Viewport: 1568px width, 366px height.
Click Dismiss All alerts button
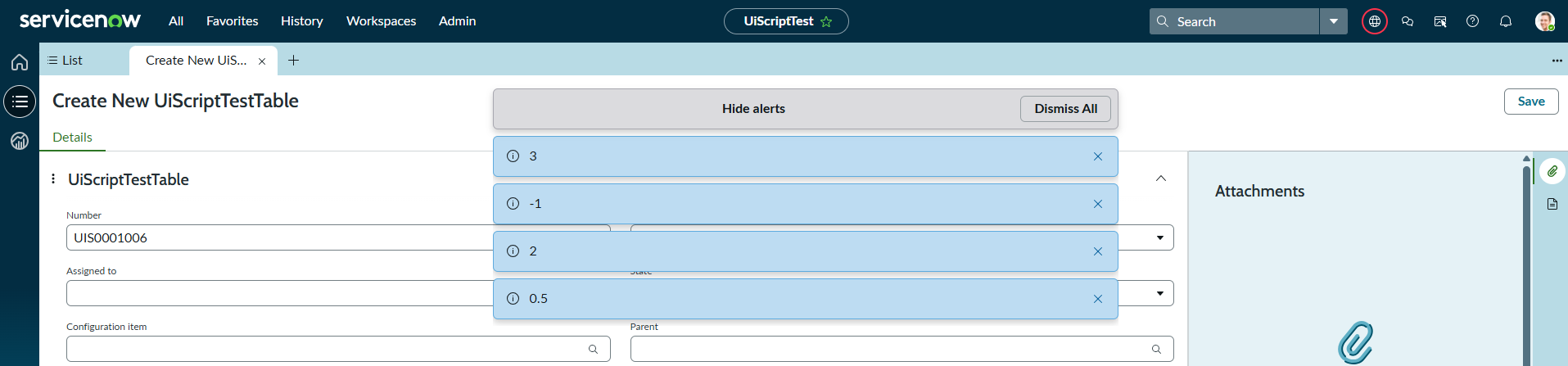click(1065, 109)
